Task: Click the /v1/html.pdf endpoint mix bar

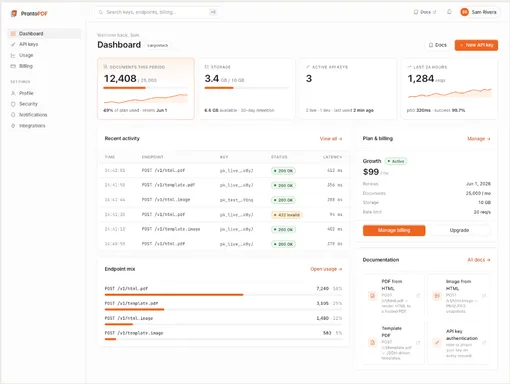Action: click(223, 295)
